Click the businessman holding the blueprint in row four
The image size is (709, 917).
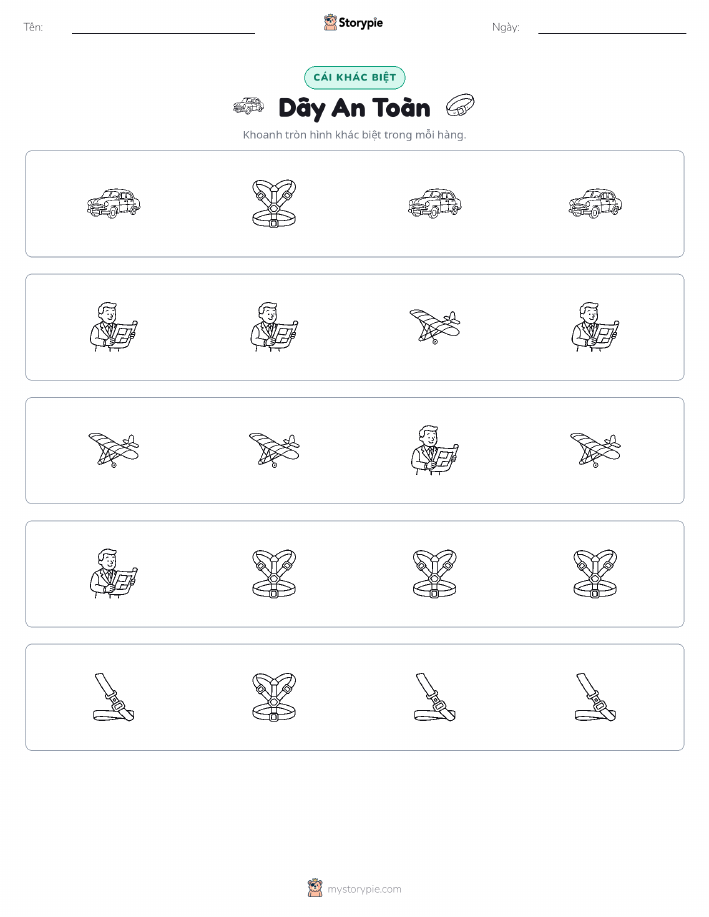pyautogui.click(x=113, y=574)
